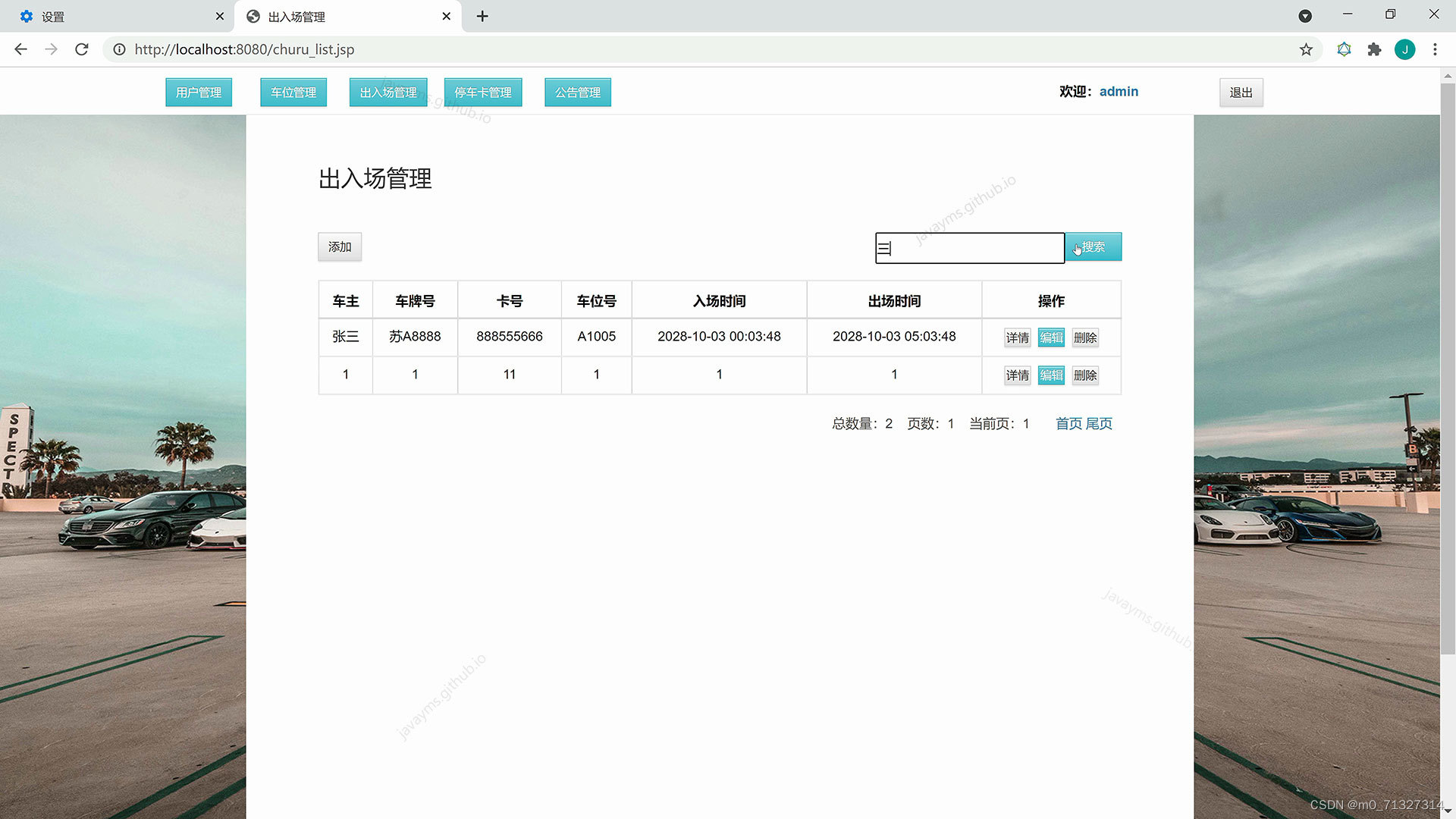Click the 当前页: 1 text

999,424
